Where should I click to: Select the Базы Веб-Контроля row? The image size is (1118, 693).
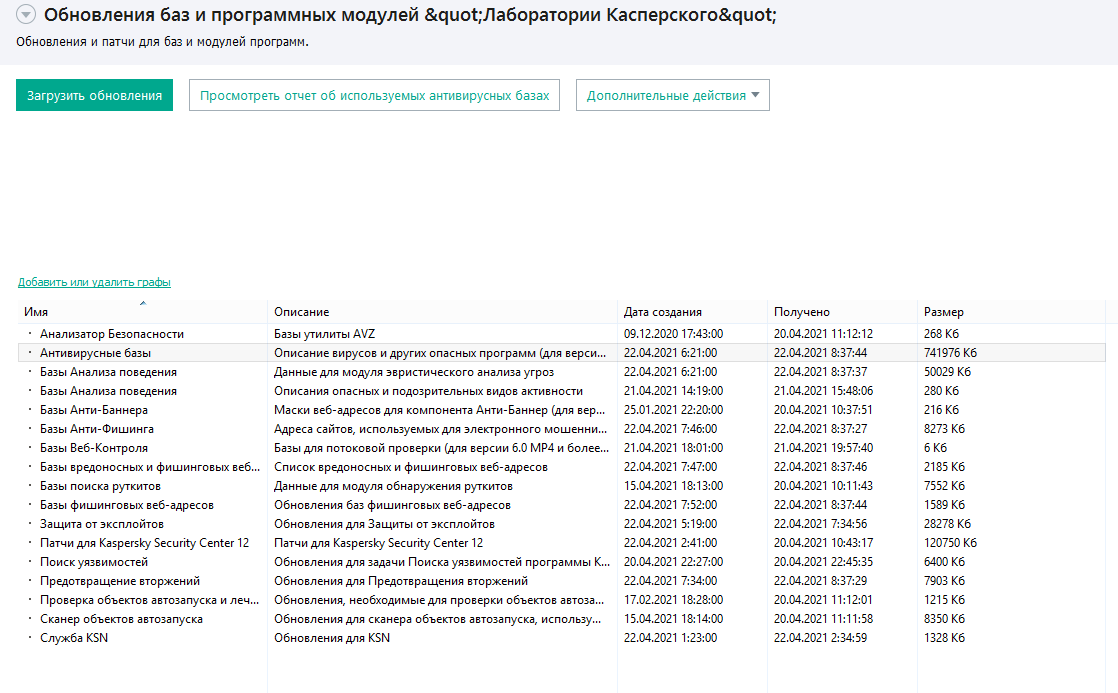[x=562, y=448]
